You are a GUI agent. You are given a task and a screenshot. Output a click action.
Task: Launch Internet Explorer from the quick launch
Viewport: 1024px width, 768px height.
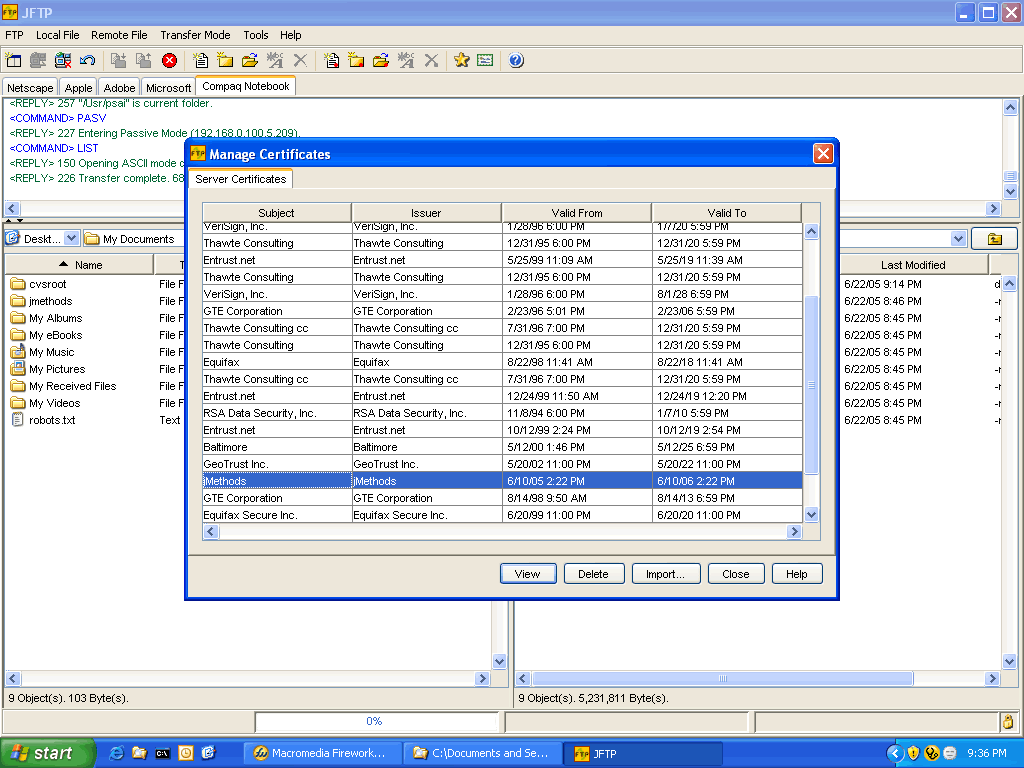tap(117, 753)
